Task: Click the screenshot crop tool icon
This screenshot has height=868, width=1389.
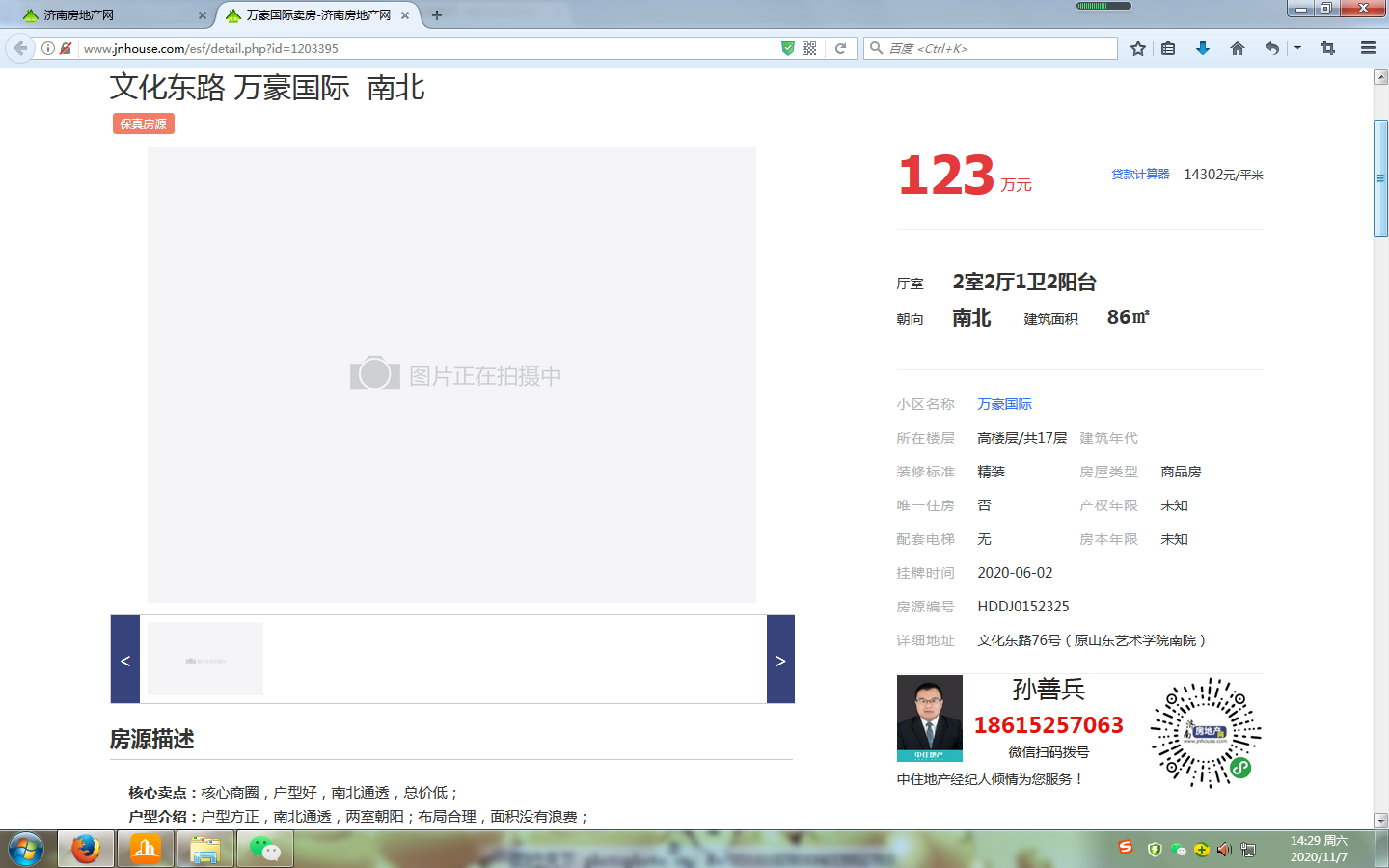Action: point(1330,48)
